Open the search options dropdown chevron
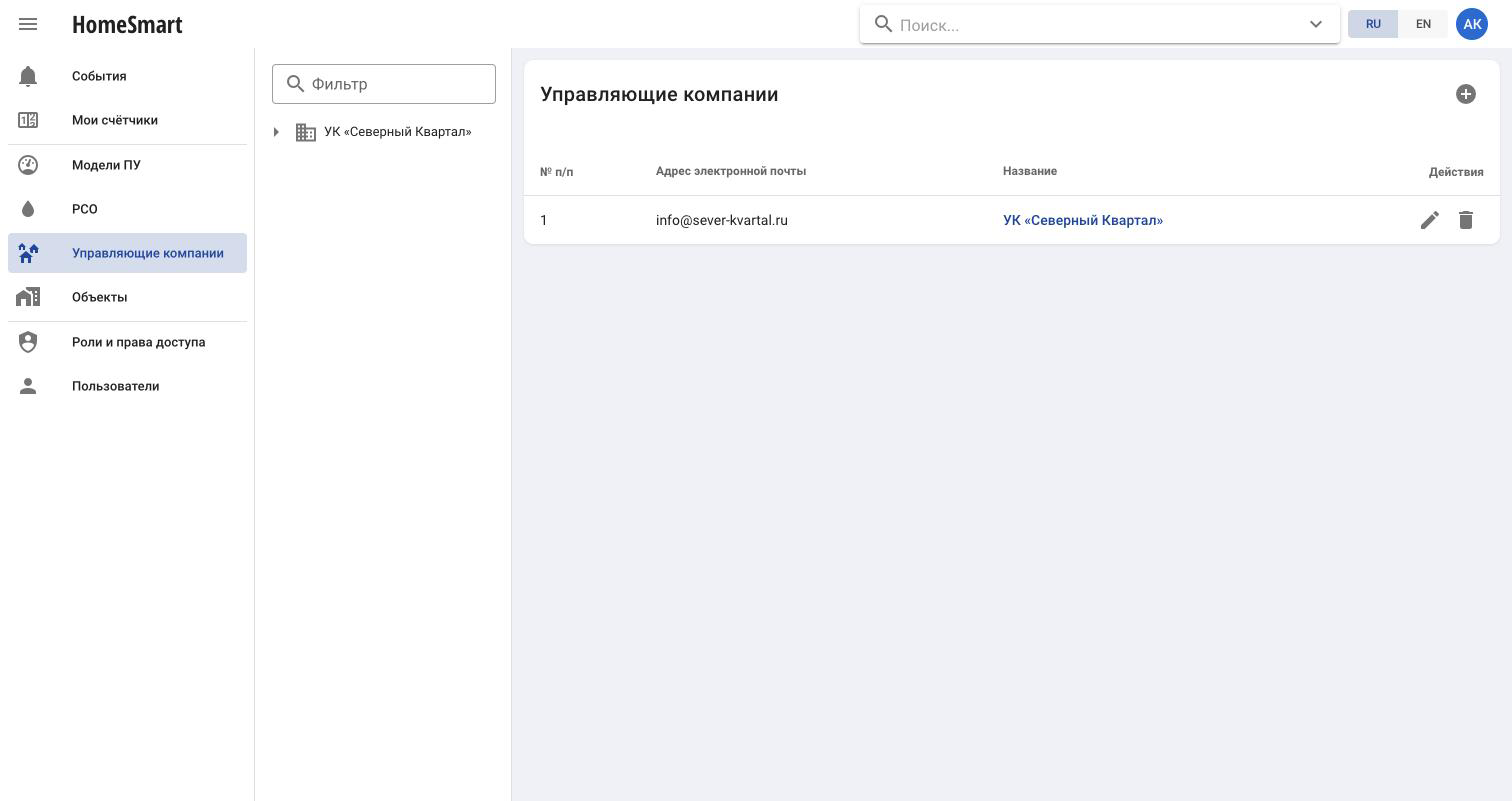The height and width of the screenshot is (801, 1512). pos(1316,24)
